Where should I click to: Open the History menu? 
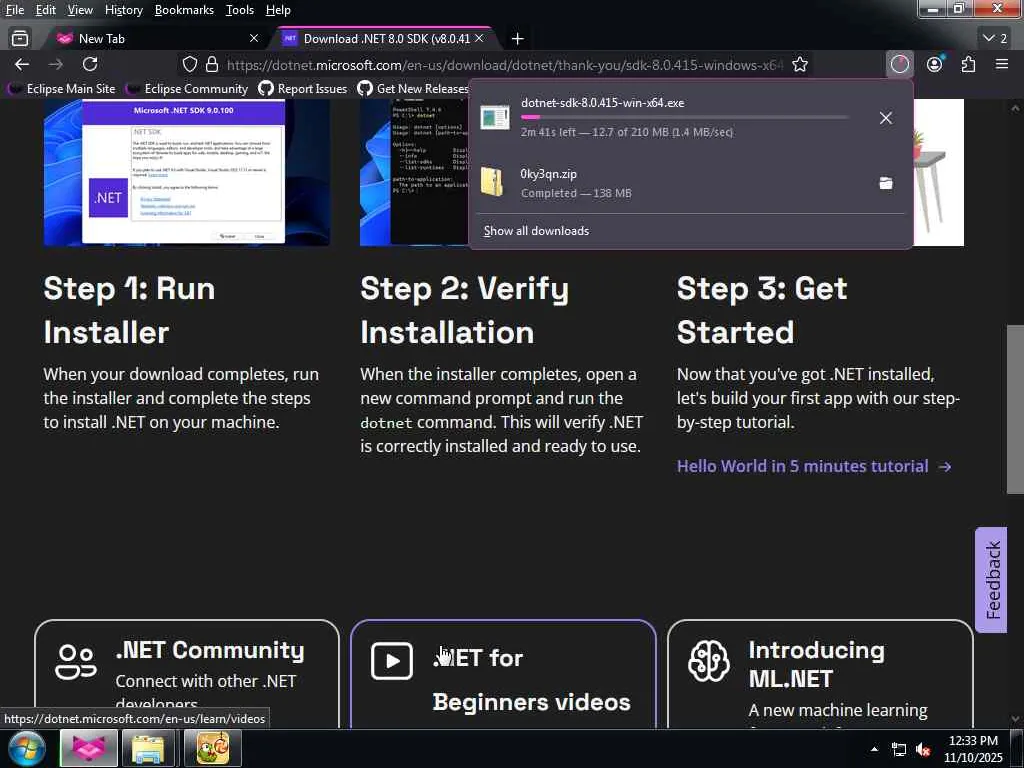[x=123, y=10]
